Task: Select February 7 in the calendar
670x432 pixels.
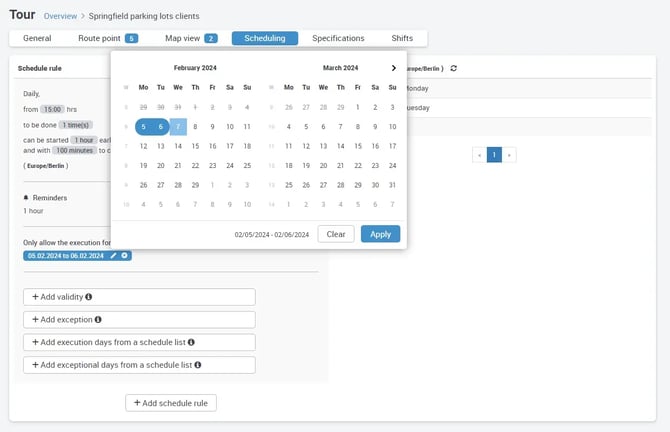Action: point(178,127)
